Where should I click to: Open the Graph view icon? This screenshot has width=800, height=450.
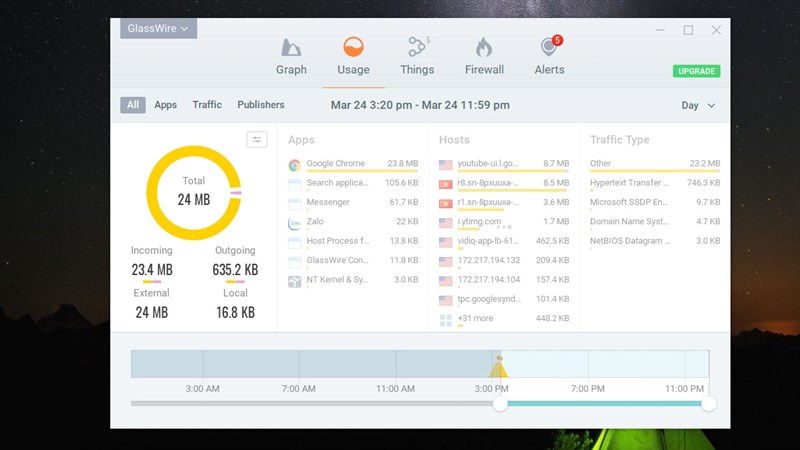point(291,47)
